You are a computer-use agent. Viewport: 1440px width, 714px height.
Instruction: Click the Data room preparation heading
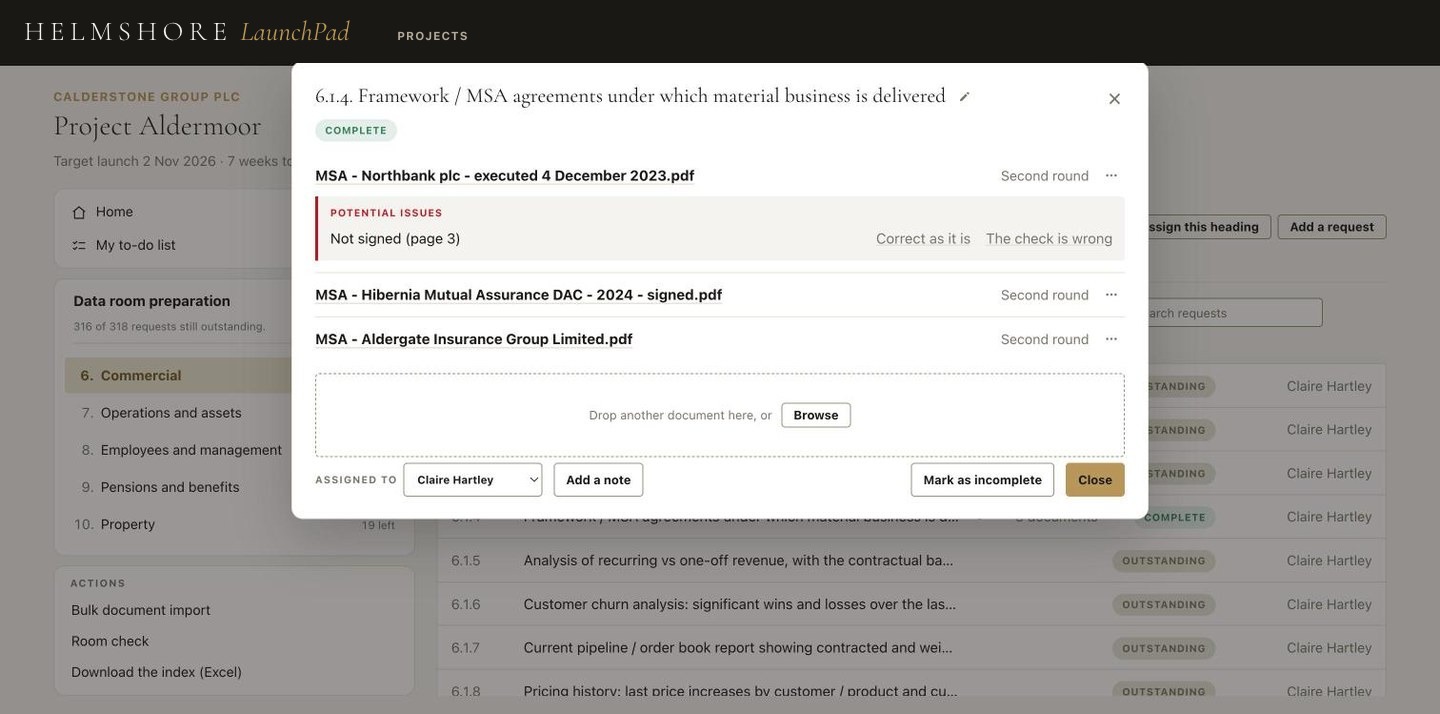pyautogui.click(x=152, y=301)
